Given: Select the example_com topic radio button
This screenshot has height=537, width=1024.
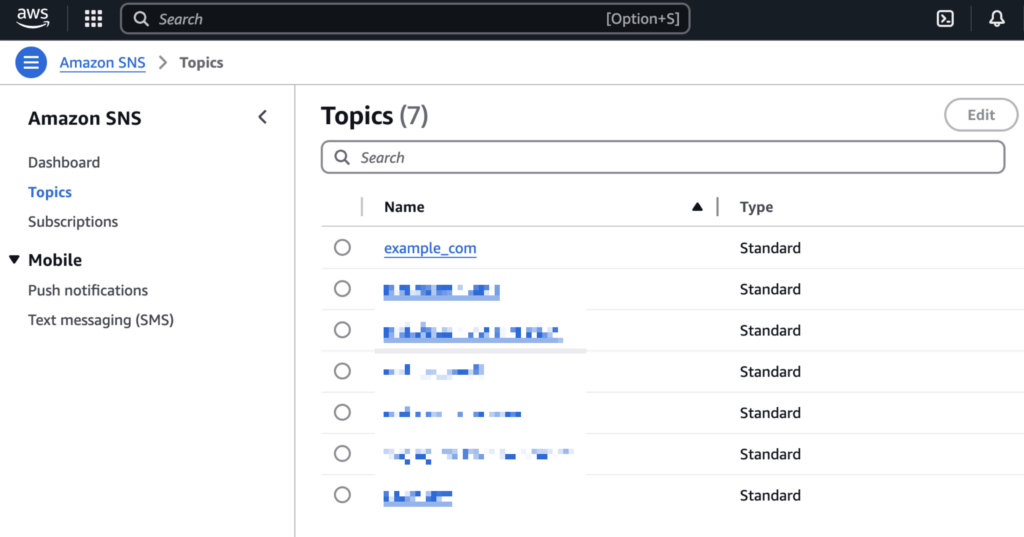Looking at the screenshot, I should pyautogui.click(x=342, y=248).
